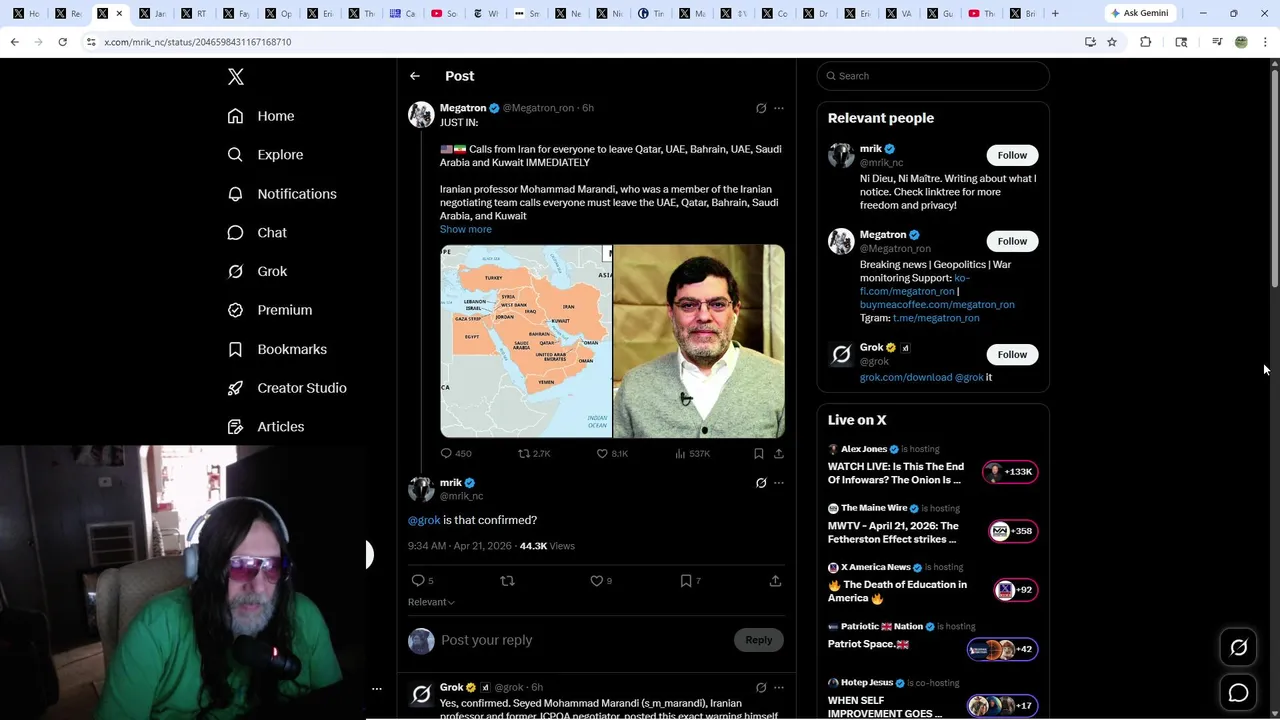The image size is (1280, 720).
Task: Follow Grok in Relevant people
Action: [x=1012, y=354]
